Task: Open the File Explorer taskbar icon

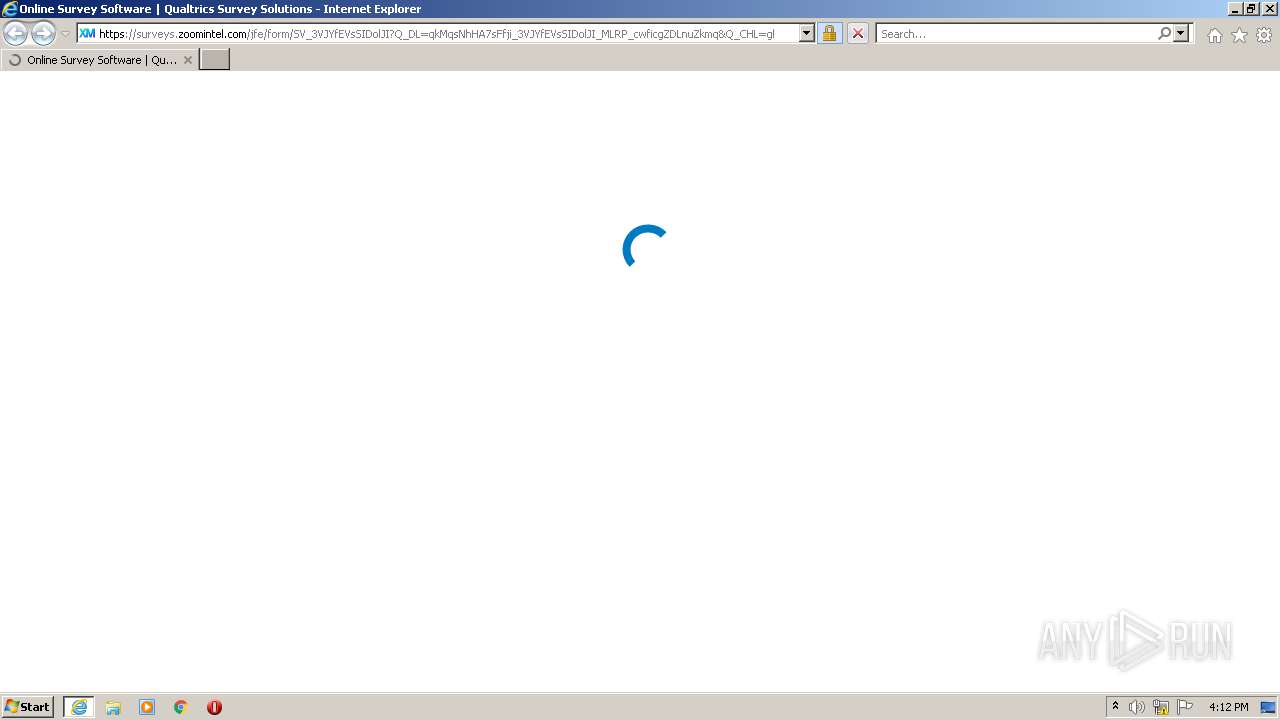Action: coord(113,707)
